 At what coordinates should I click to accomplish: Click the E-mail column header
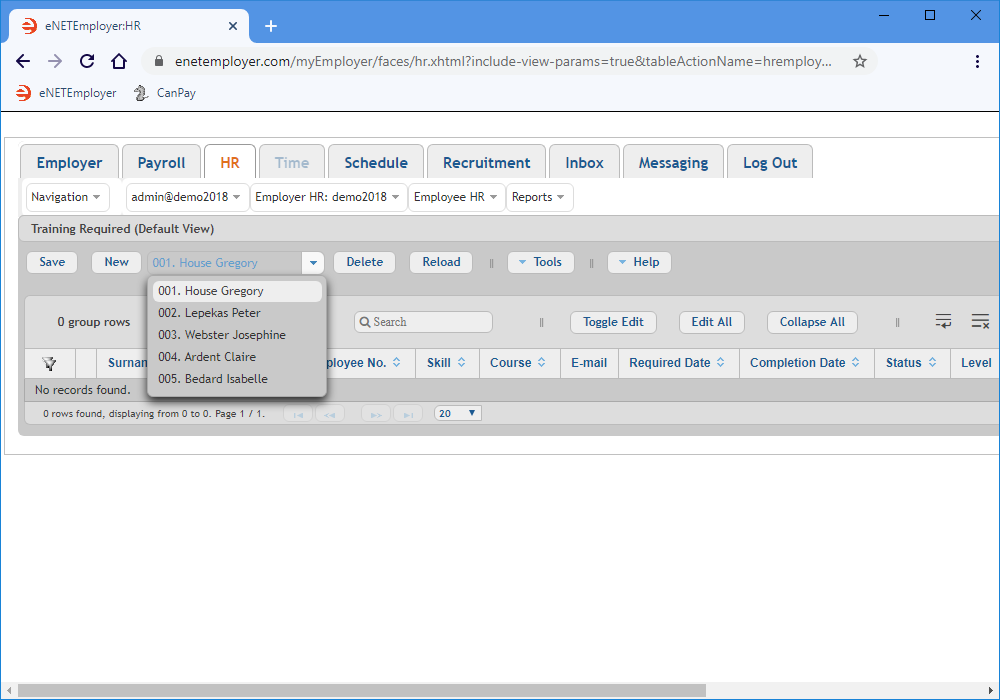click(x=589, y=363)
